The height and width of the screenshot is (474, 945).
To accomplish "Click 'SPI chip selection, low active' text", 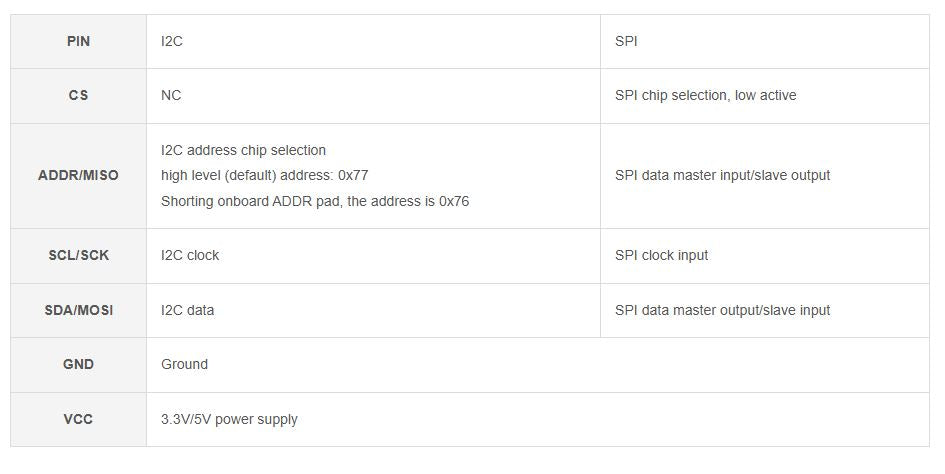I will (x=705, y=96).
